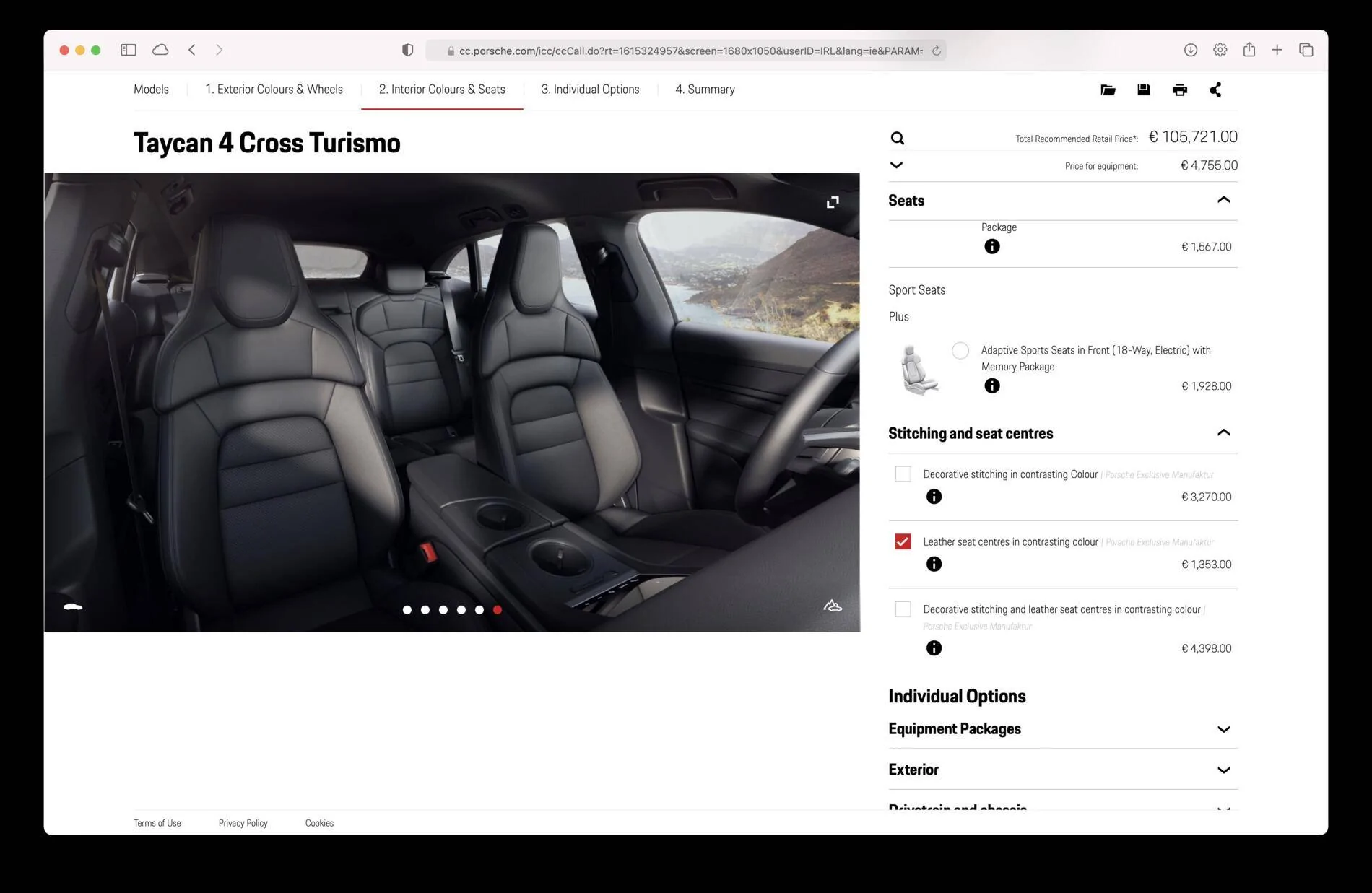1372x893 pixels.
Task: Save configuration with floppy disk icon
Action: [1143, 90]
